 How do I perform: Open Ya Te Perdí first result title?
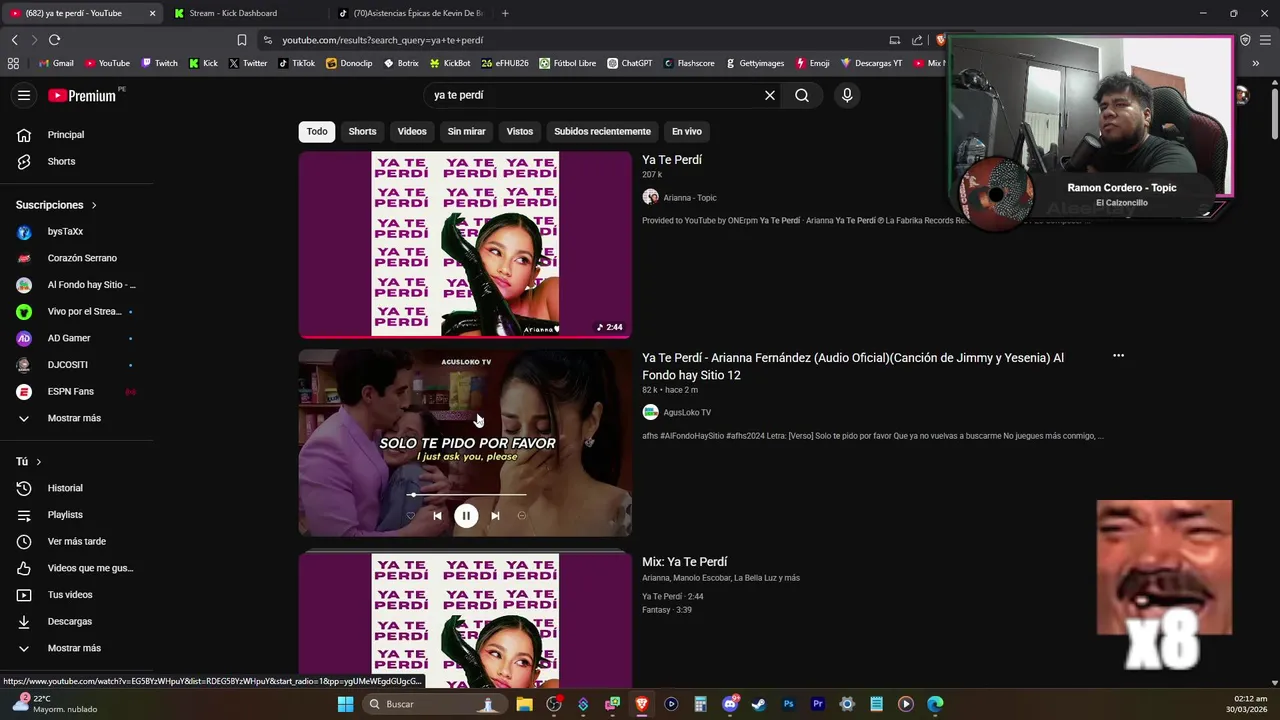click(x=672, y=160)
